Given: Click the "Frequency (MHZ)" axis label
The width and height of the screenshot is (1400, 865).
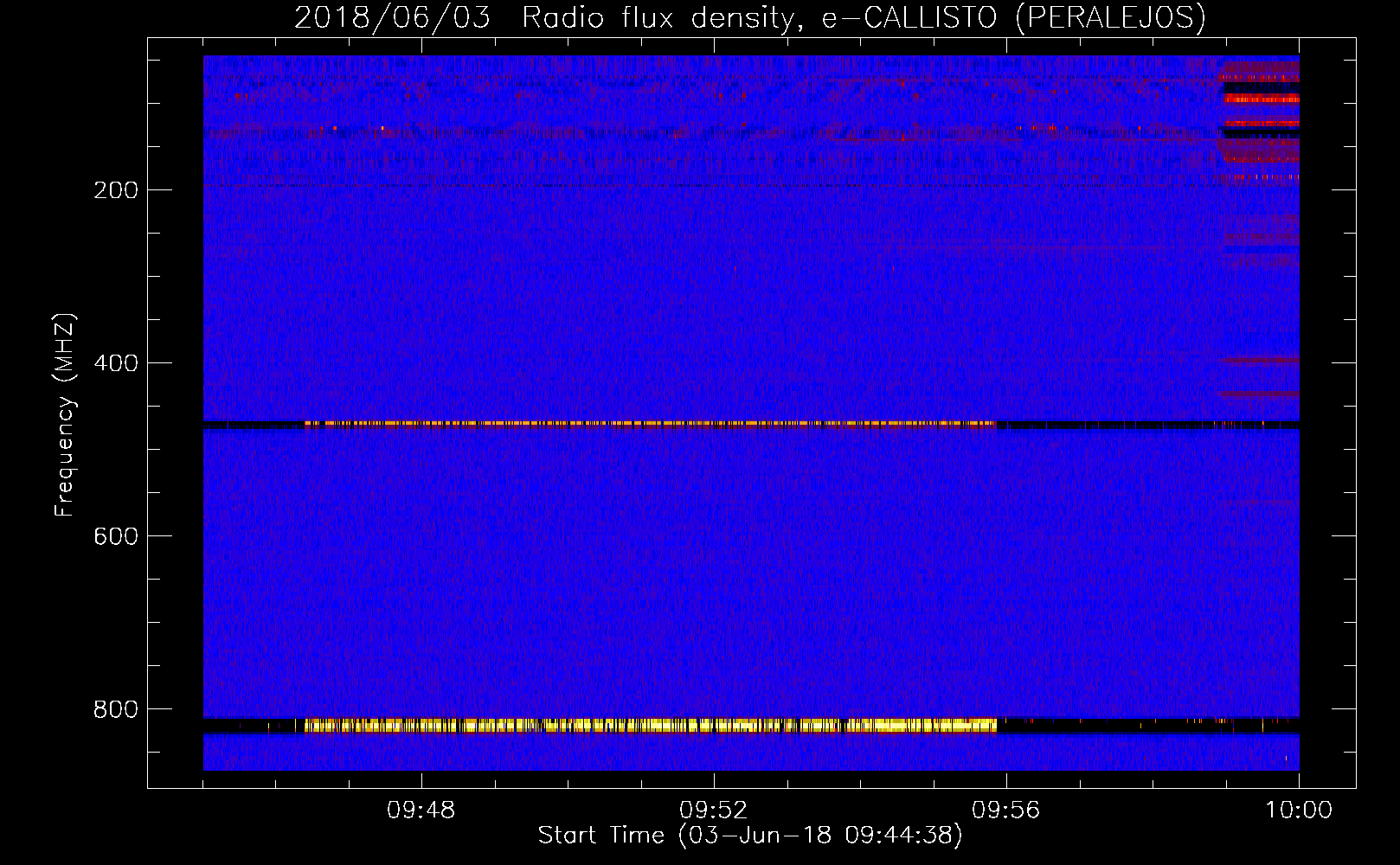Looking at the screenshot, I should coord(65,414).
